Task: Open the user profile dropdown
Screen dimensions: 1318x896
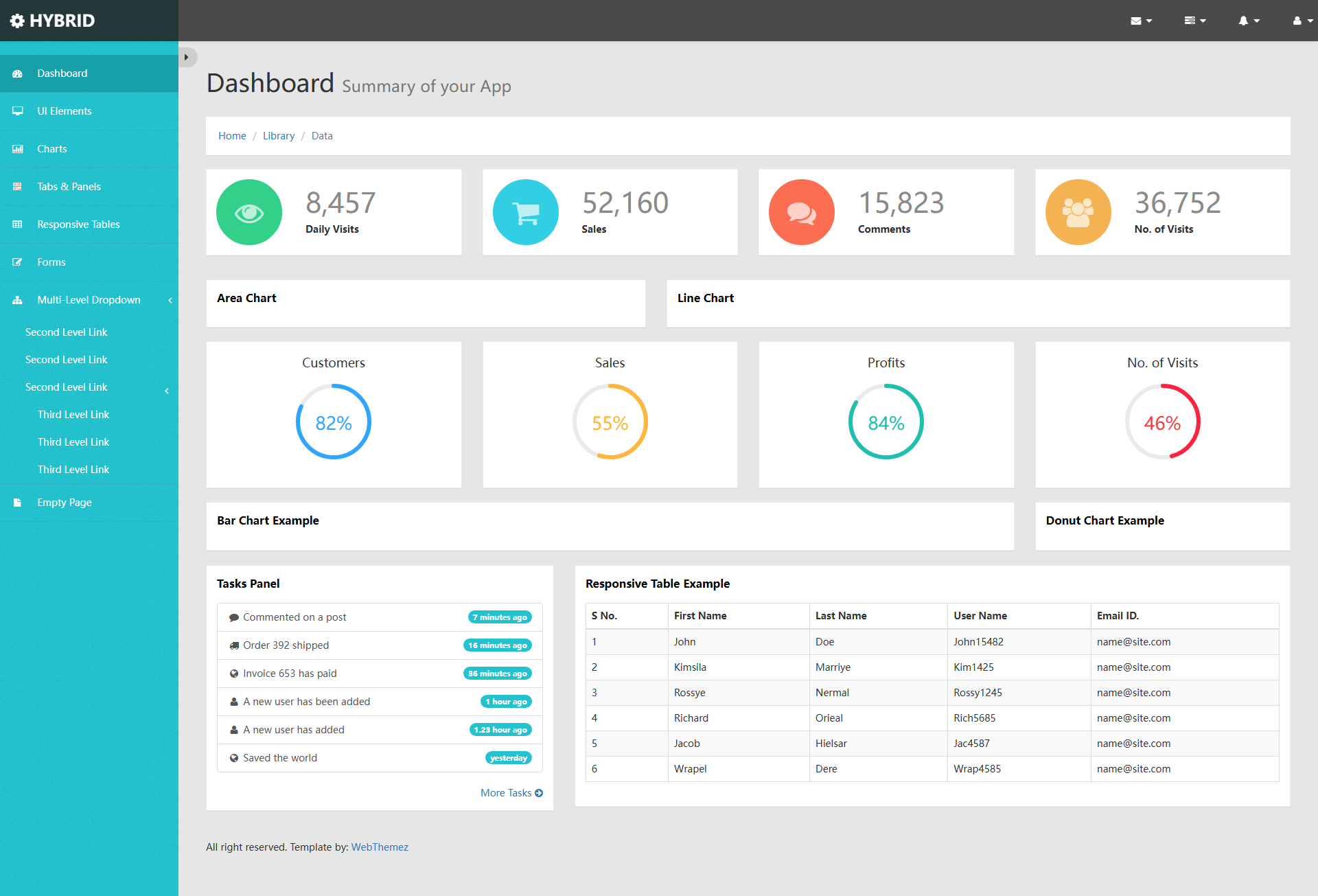Action: click(1302, 21)
